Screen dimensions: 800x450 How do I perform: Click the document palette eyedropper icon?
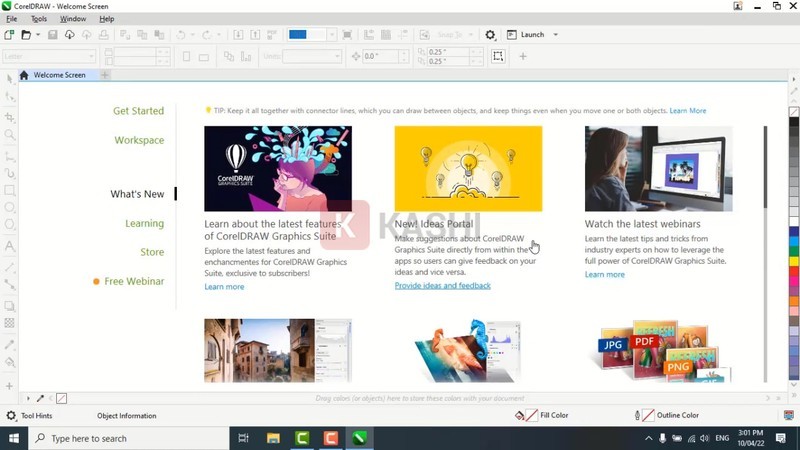pyautogui.click(x=40, y=398)
